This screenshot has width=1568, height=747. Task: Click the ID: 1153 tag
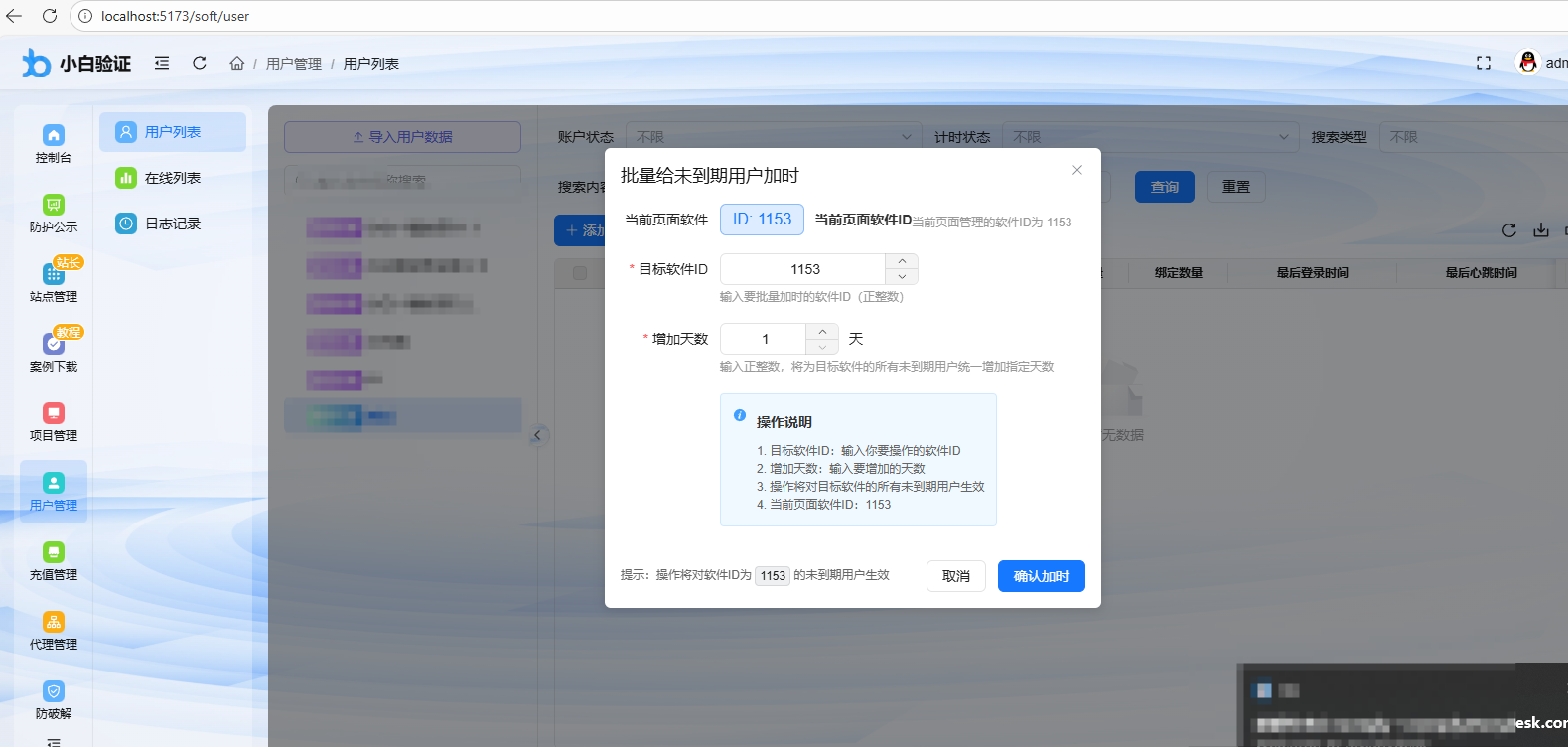[x=762, y=220]
